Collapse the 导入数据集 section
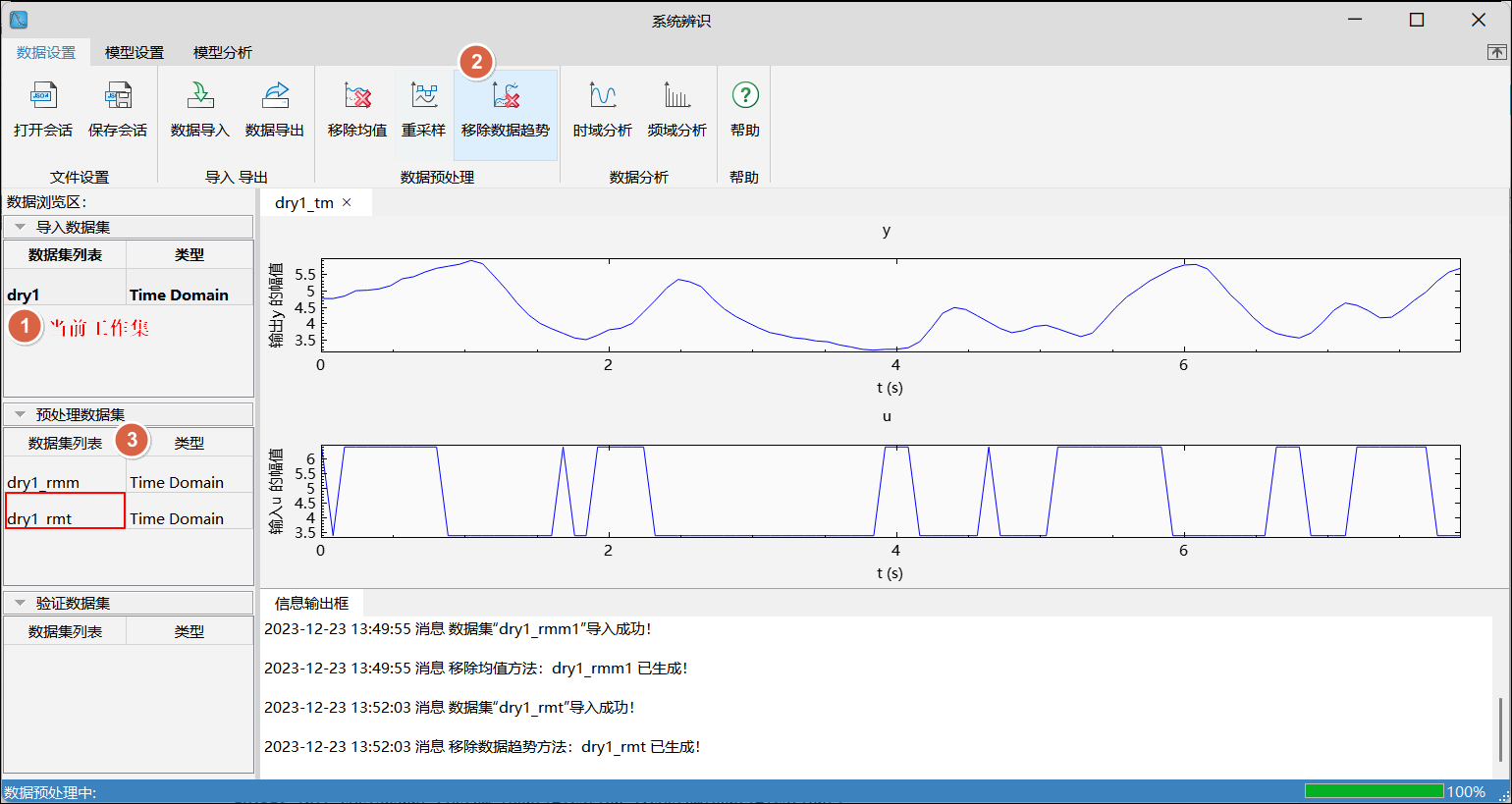The width and height of the screenshot is (1512, 804). coord(20,227)
